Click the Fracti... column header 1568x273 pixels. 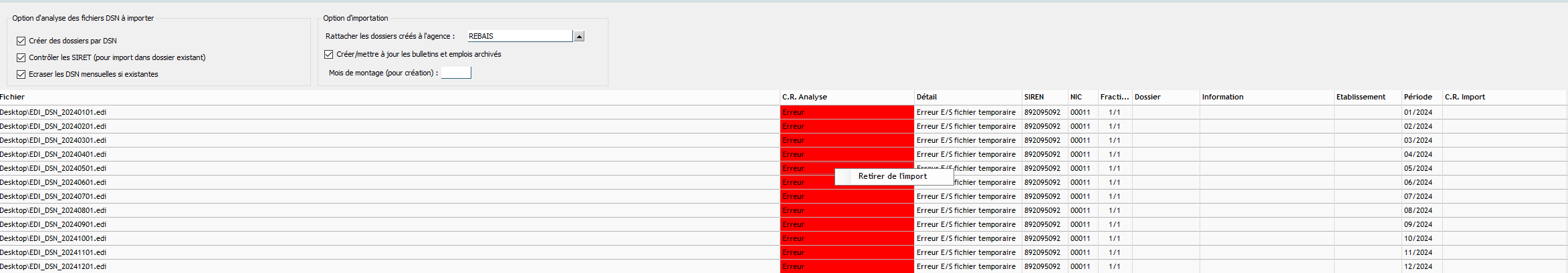tap(1115, 97)
